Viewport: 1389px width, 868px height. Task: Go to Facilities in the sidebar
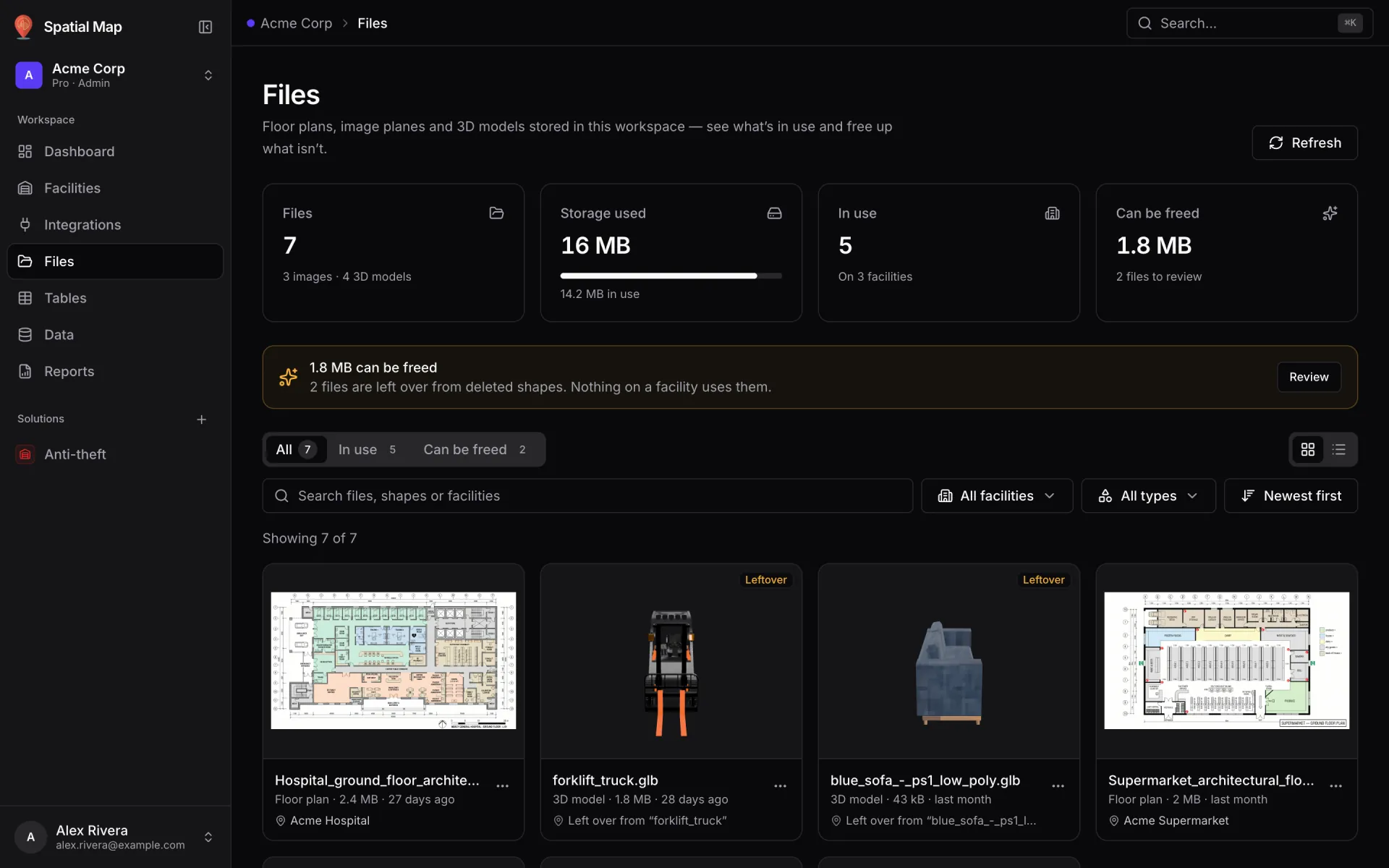[x=115, y=188]
